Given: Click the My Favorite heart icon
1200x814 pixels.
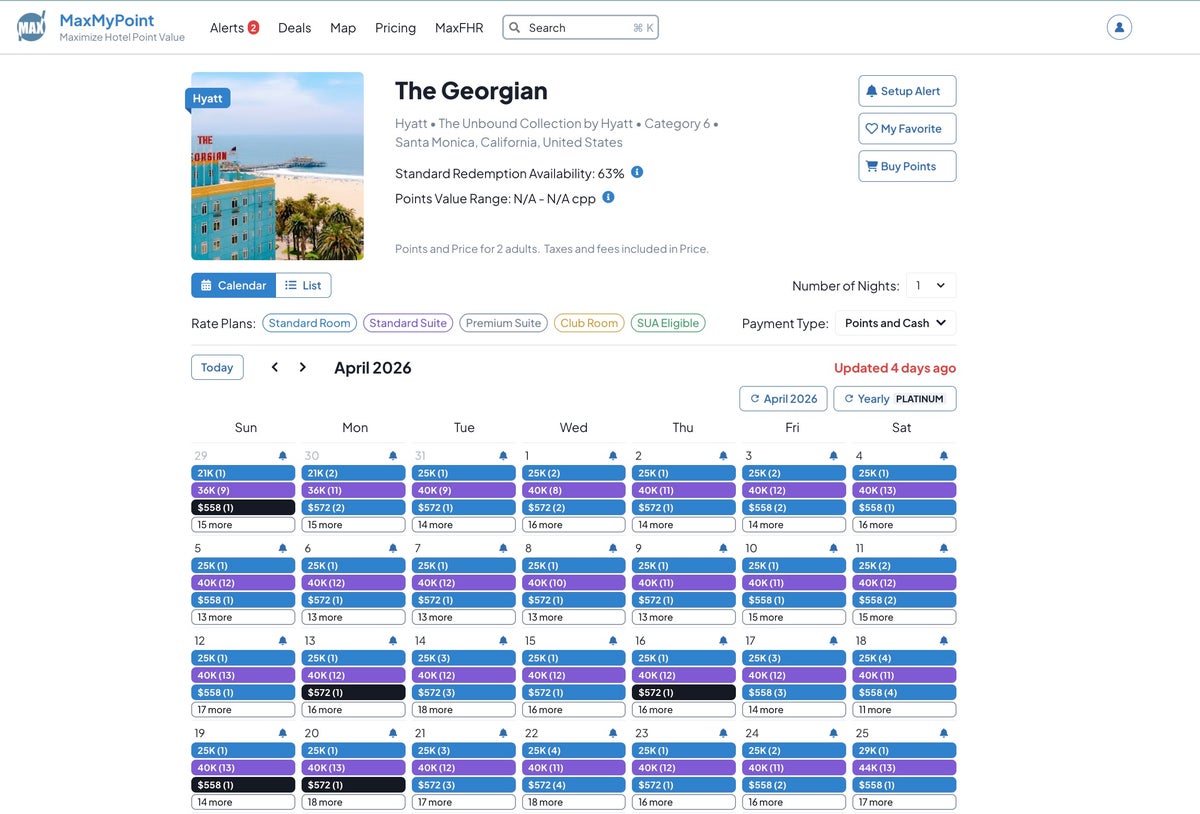Looking at the screenshot, I should (874, 128).
